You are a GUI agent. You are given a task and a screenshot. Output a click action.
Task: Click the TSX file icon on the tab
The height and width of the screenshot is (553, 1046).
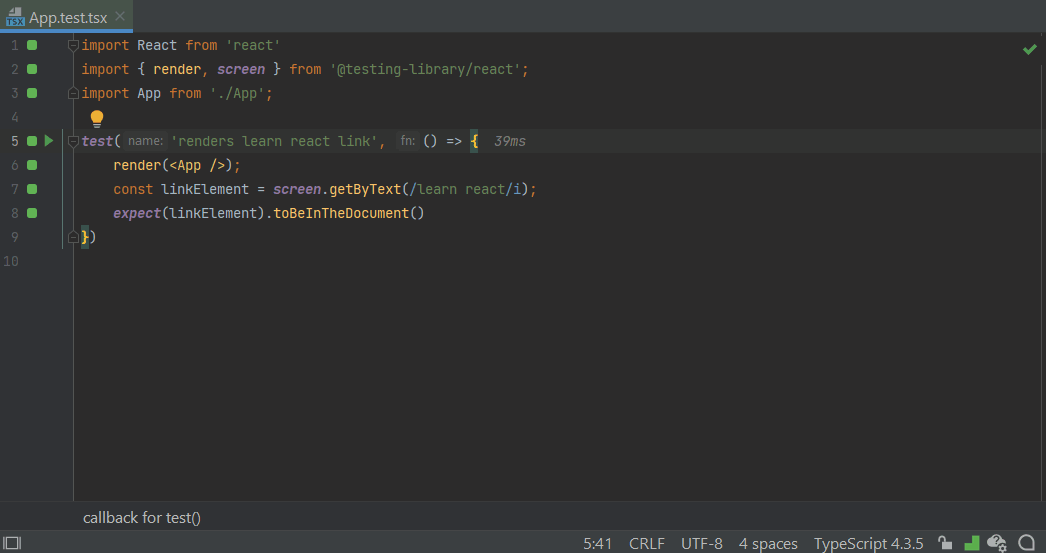click(15, 18)
